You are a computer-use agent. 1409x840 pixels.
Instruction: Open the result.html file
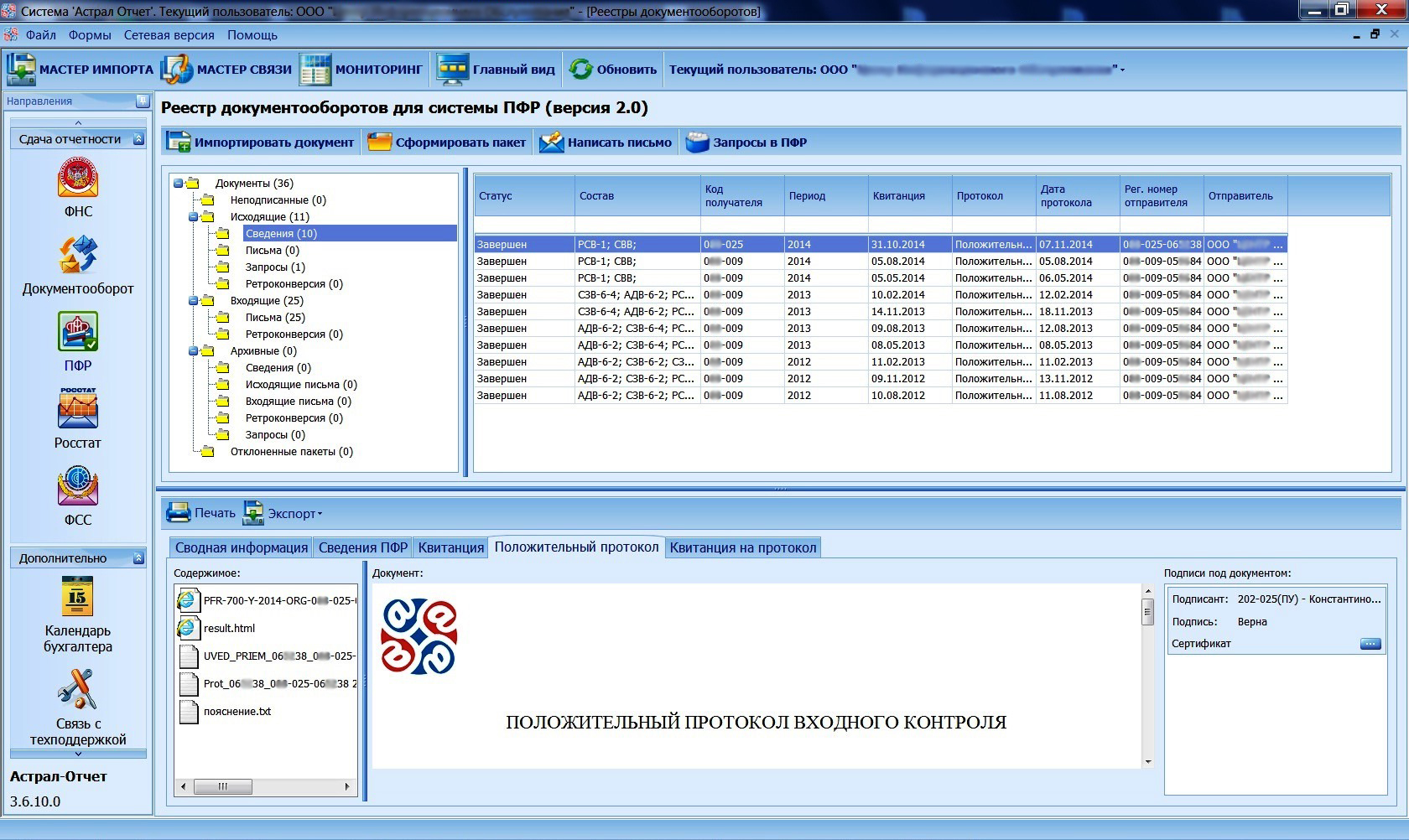217,628
